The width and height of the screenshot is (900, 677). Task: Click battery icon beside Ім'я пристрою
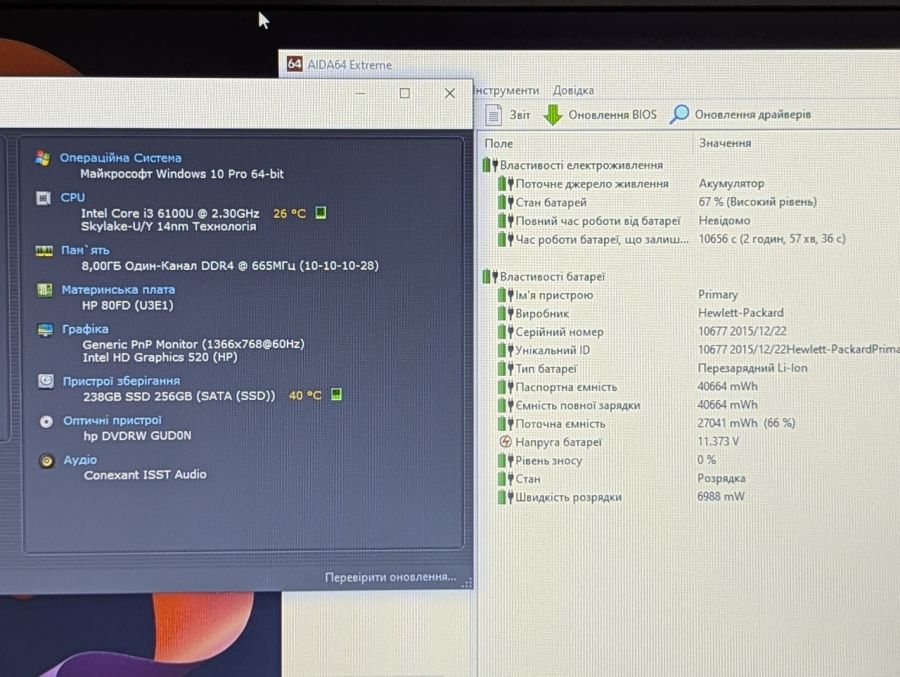click(505, 295)
